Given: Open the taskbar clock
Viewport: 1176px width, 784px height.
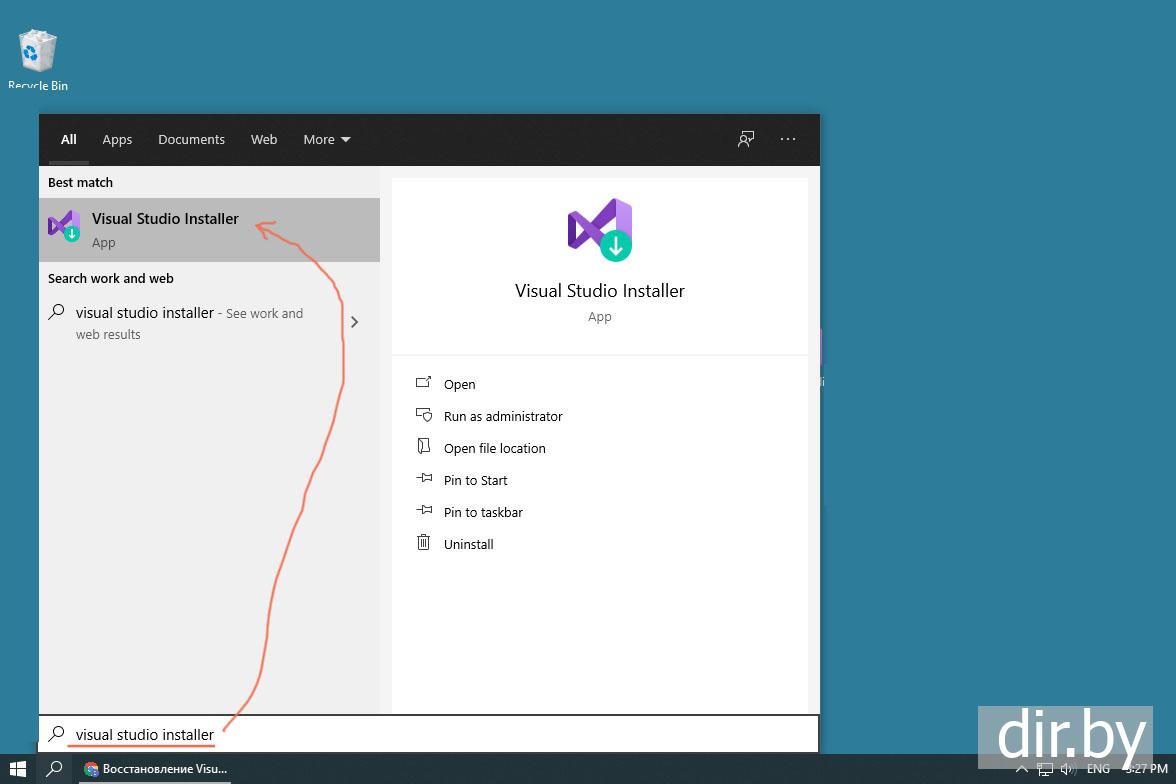Looking at the screenshot, I should point(1146,769).
